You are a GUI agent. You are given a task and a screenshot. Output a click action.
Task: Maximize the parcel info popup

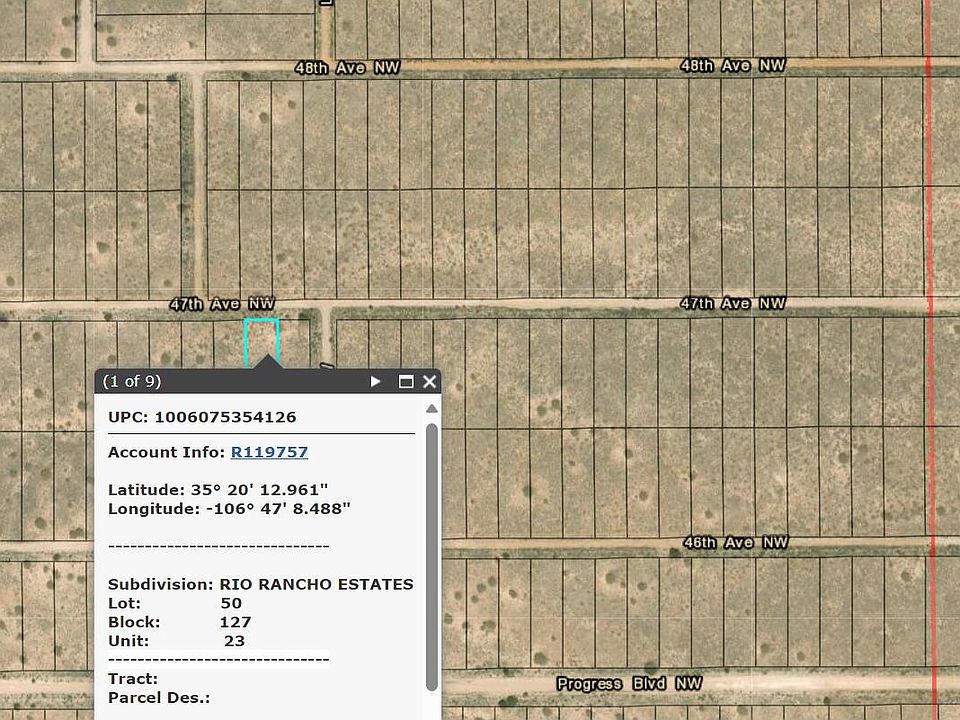(x=405, y=381)
